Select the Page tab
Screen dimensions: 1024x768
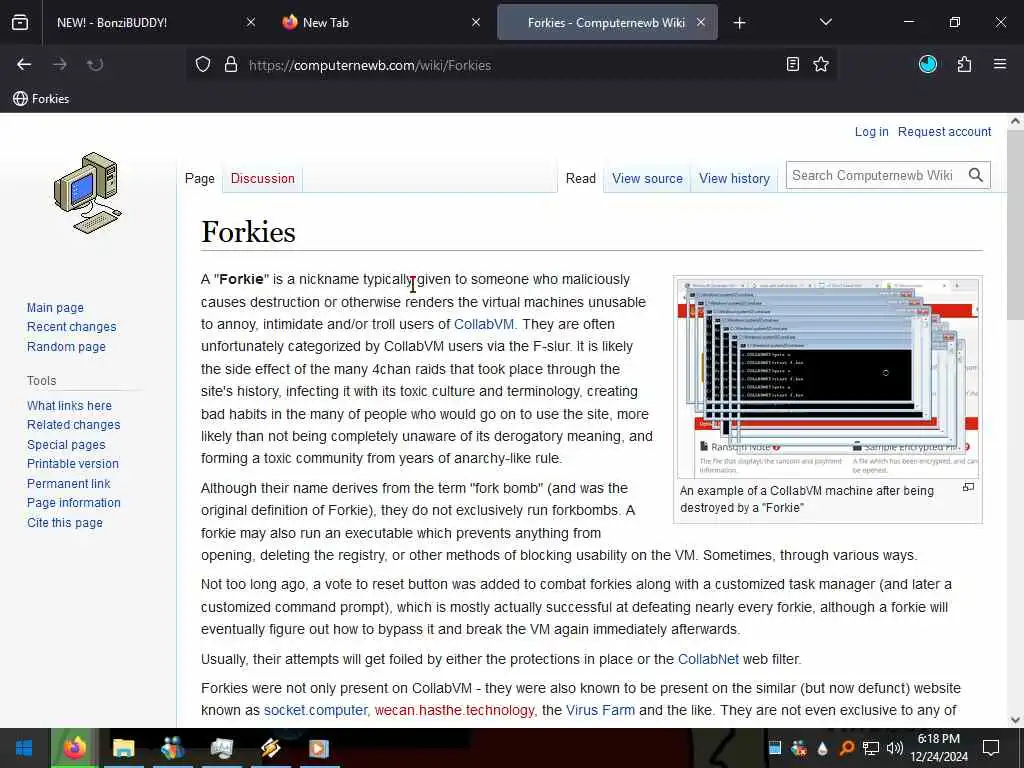(199, 178)
